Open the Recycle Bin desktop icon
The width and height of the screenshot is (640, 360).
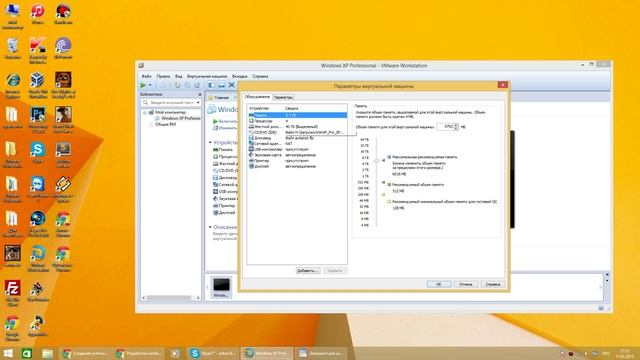(x=13, y=49)
